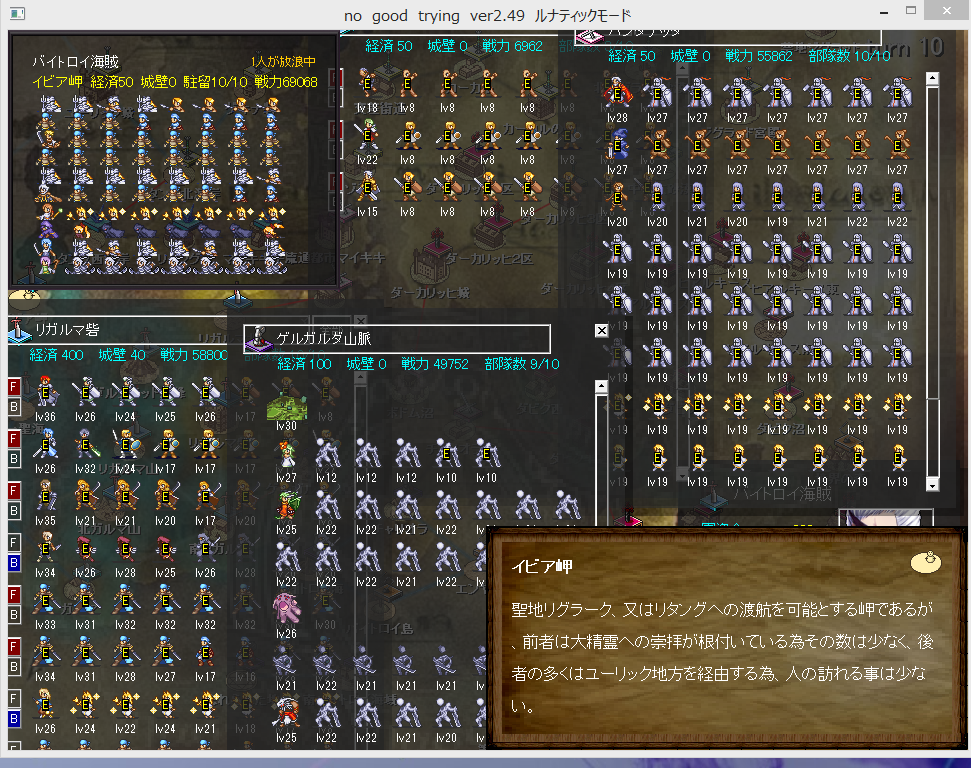Click the 戦力69068 value in the tooltip
This screenshot has height=768, width=971.
coord(285,82)
